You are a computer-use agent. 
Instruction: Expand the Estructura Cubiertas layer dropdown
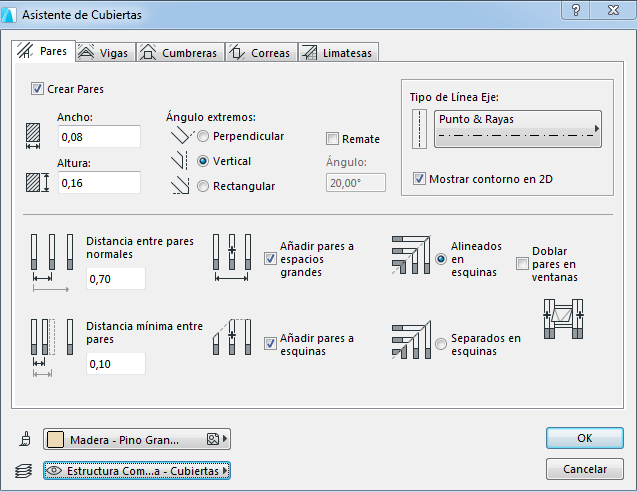[x=137, y=470]
